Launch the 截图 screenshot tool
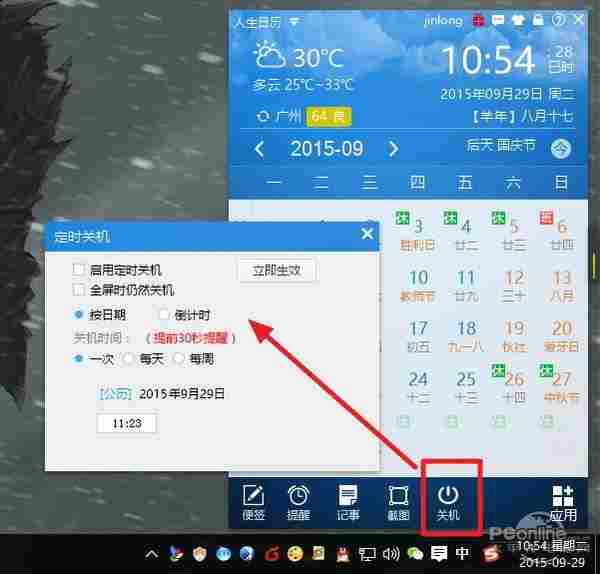600x574 pixels. (398, 502)
